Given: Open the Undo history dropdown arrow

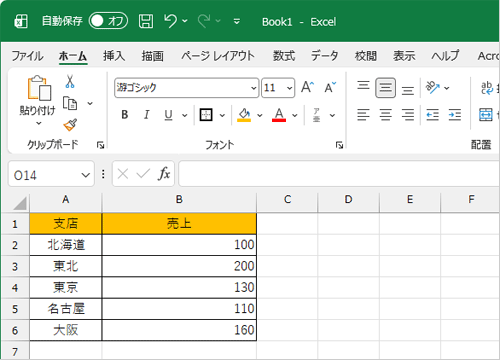Looking at the screenshot, I should [x=185, y=21].
